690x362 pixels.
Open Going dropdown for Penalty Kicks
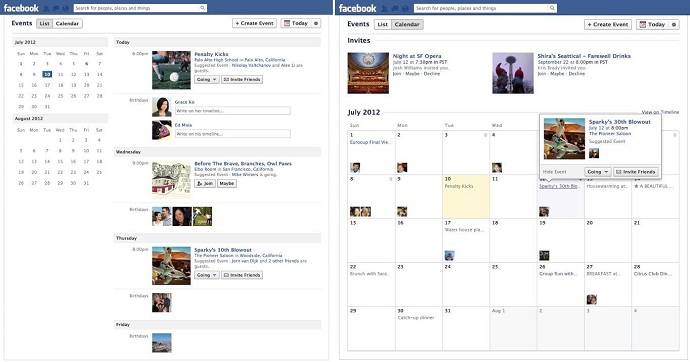pos(206,80)
